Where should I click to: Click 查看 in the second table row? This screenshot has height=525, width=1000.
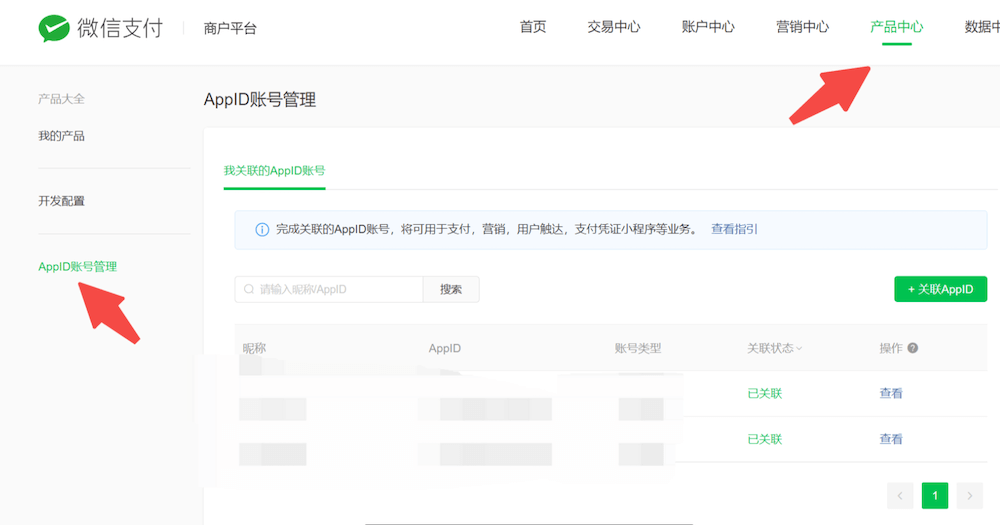click(890, 439)
